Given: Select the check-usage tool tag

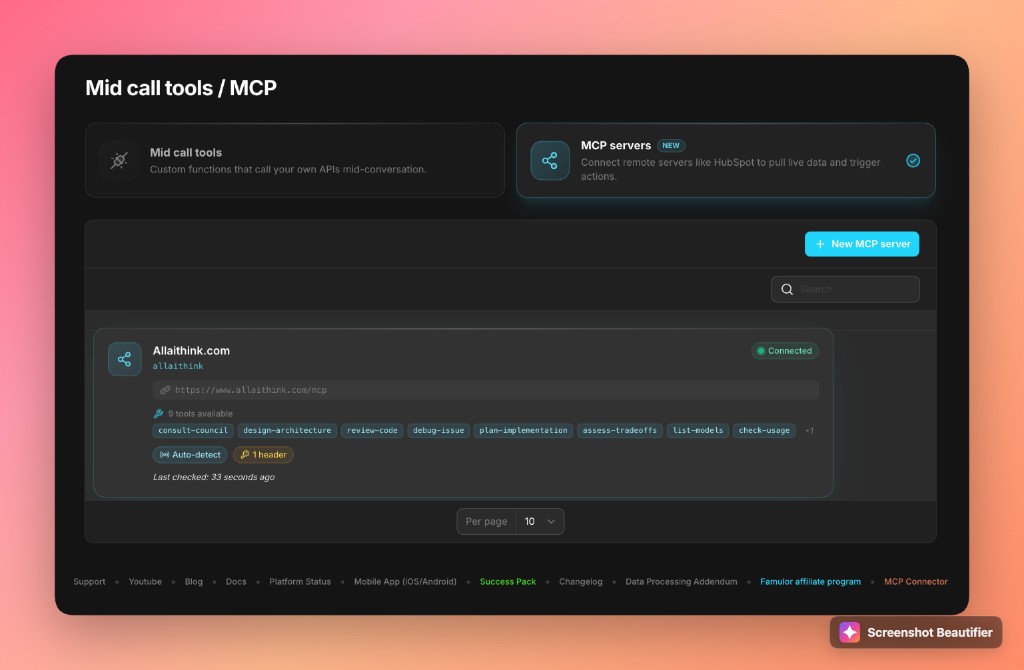Looking at the screenshot, I should pyautogui.click(x=764, y=430).
